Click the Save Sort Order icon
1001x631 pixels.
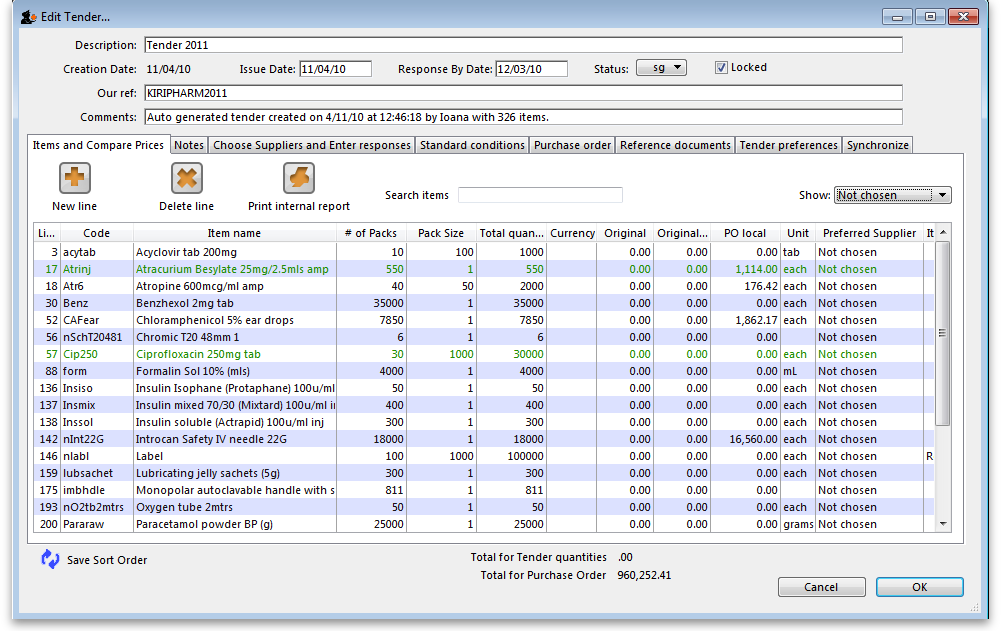pyautogui.click(x=50, y=560)
